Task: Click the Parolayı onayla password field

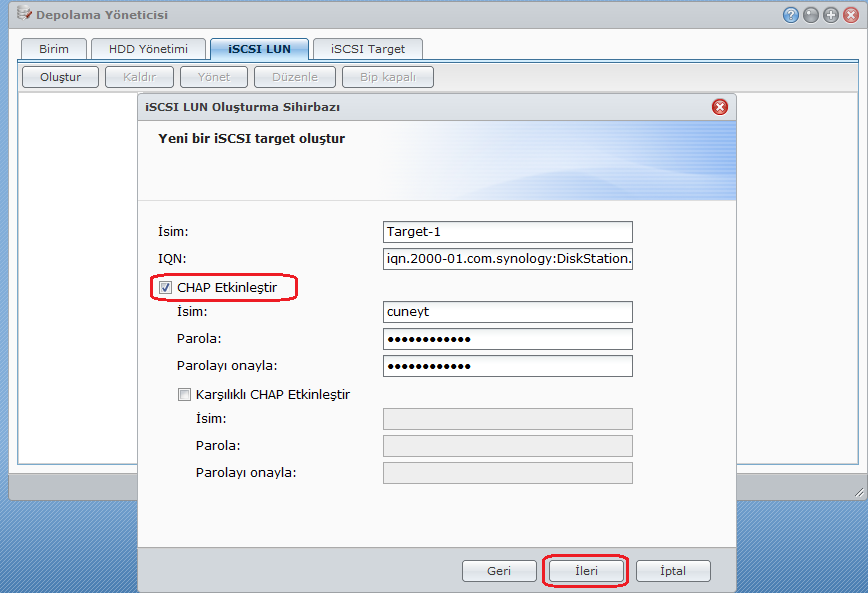Action: (507, 366)
